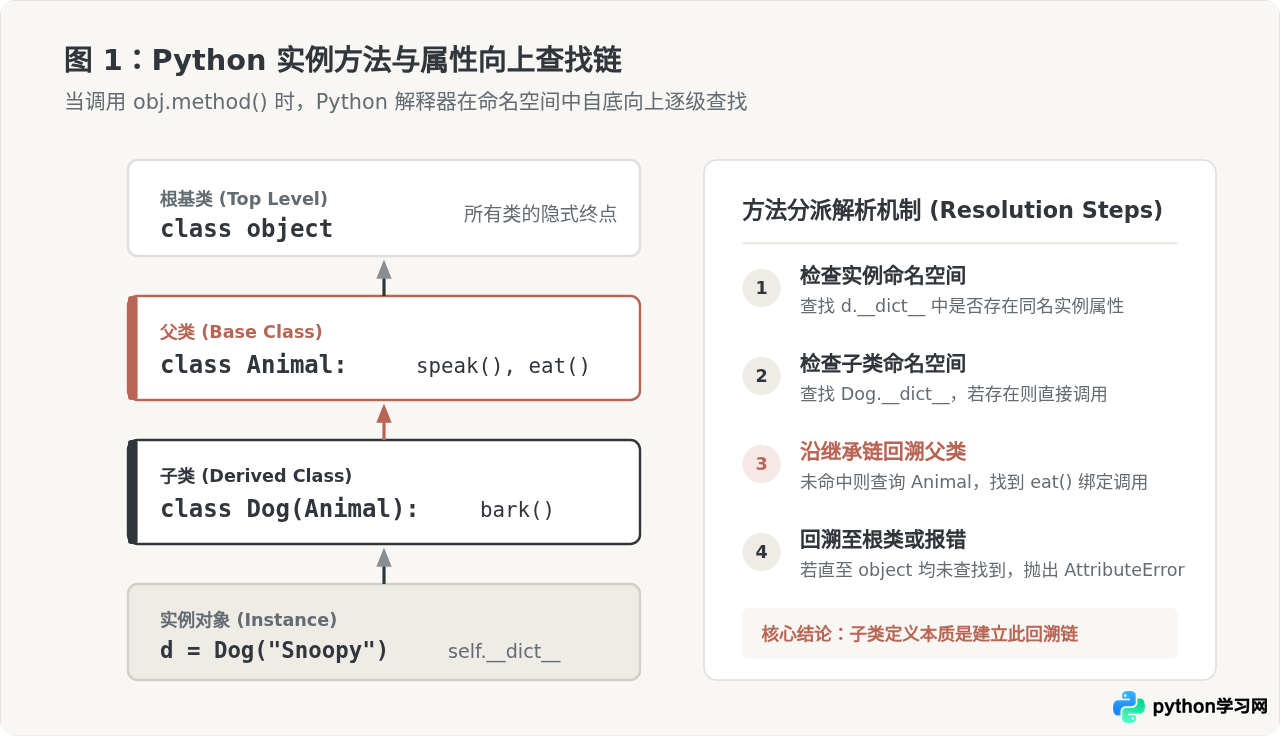Click the title "图 1：Python 实例方法与属性向上查找链"

click(x=343, y=60)
